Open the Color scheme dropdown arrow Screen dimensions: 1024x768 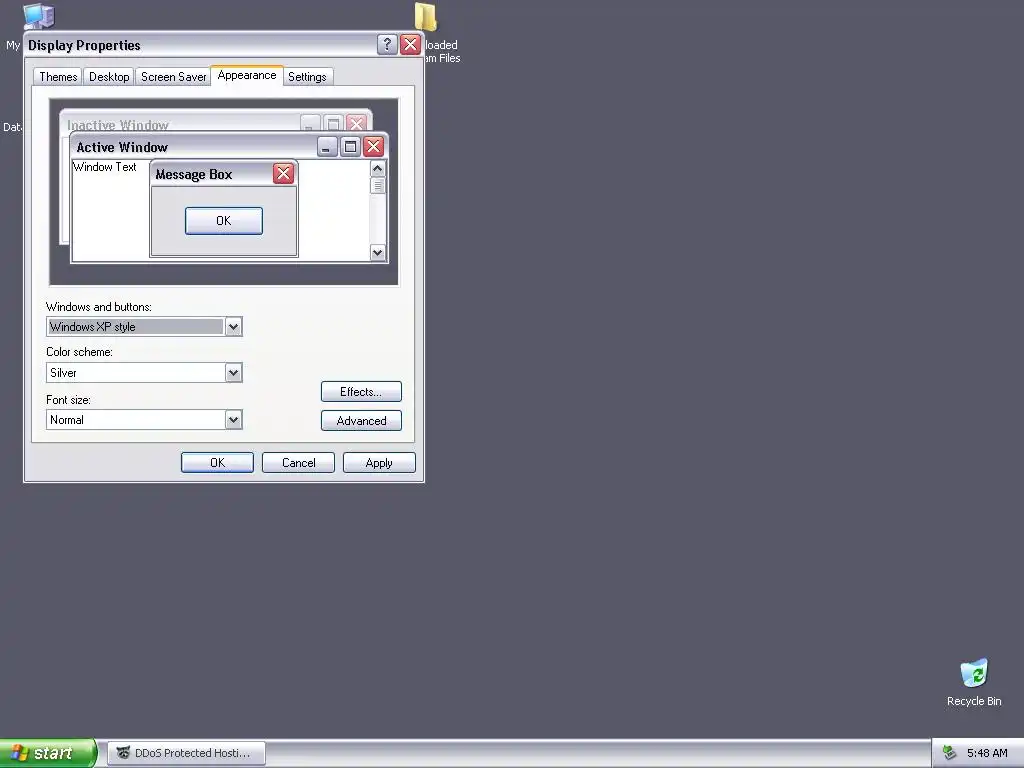[x=233, y=373]
